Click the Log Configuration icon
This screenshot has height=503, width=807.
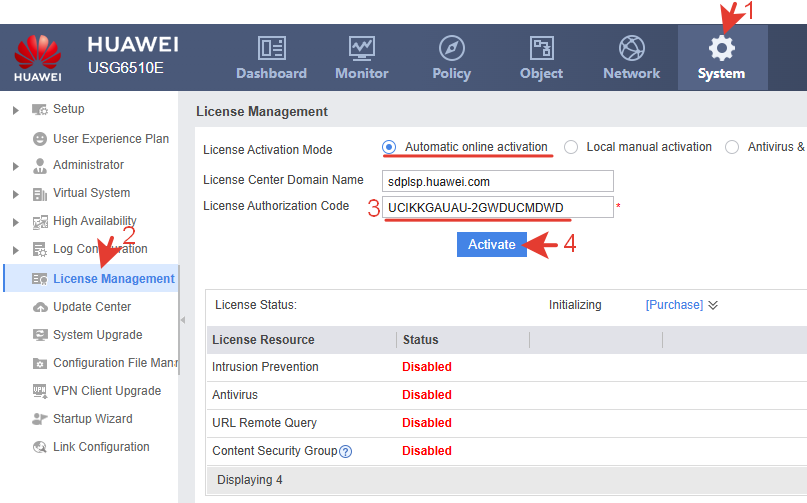pyautogui.click(x=40, y=250)
